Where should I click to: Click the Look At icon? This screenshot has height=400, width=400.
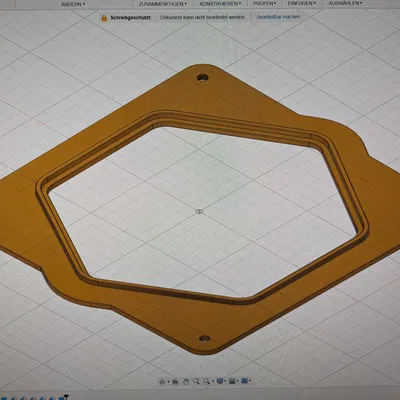(x=175, y=382)
